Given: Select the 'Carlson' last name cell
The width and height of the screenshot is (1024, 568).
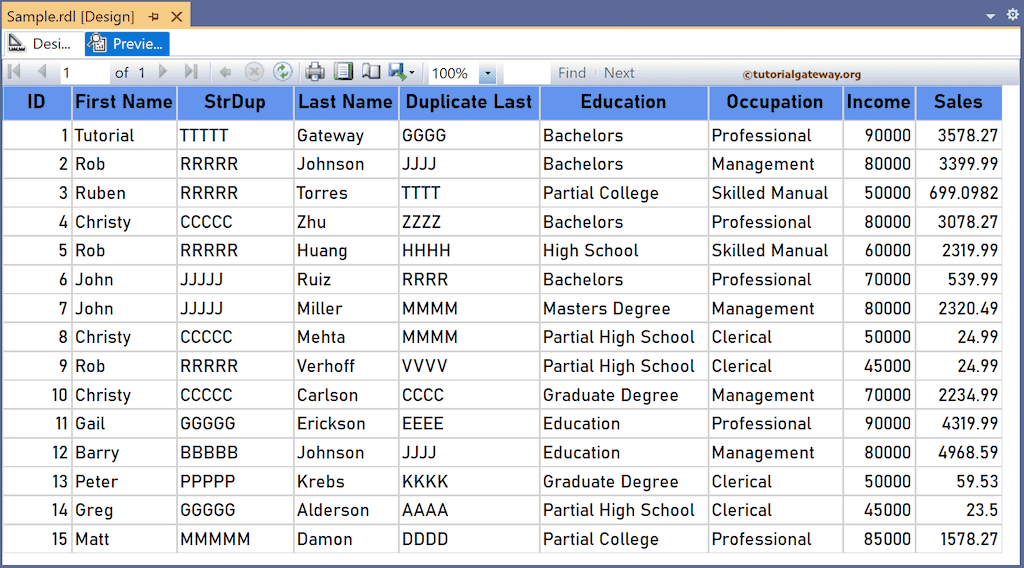Looking at the screenshot, I should coord(345,395).
